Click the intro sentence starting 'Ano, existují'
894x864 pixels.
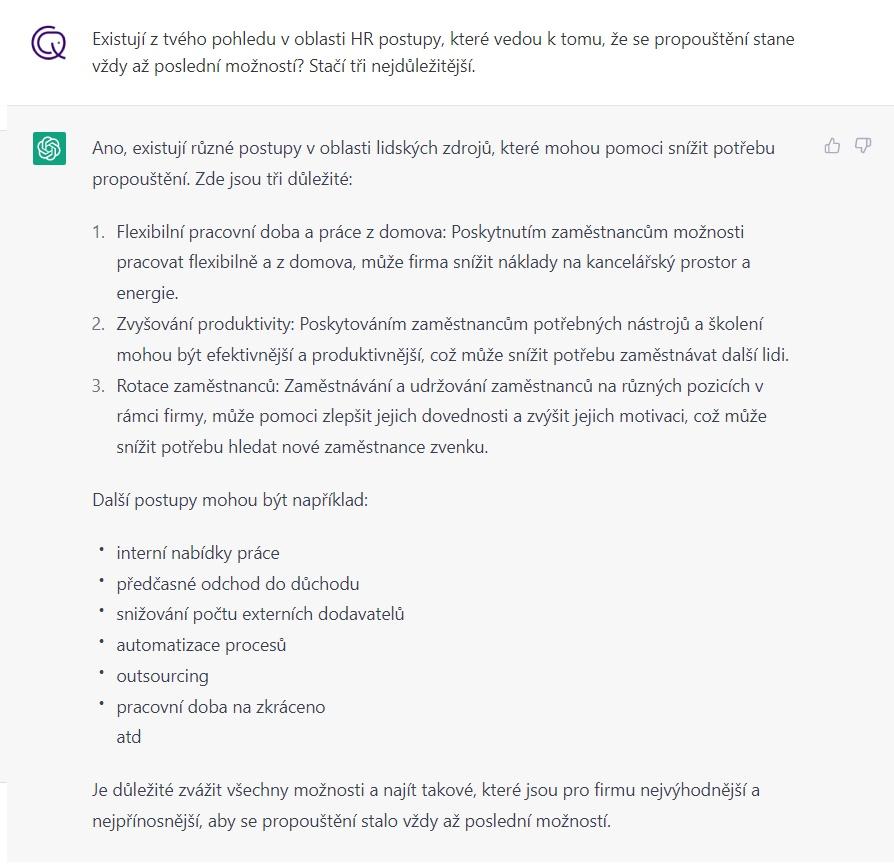pyautogui.click(x=433, y=163)
